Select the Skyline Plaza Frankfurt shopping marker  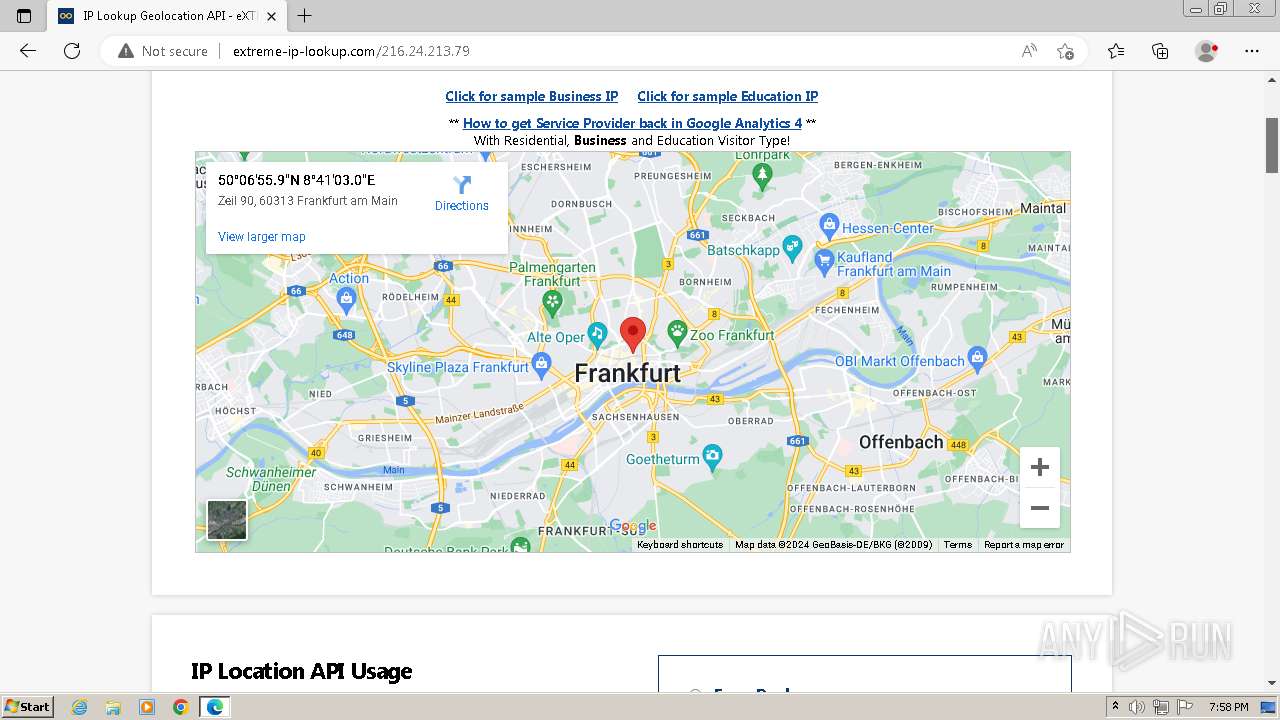coord(541,363)
